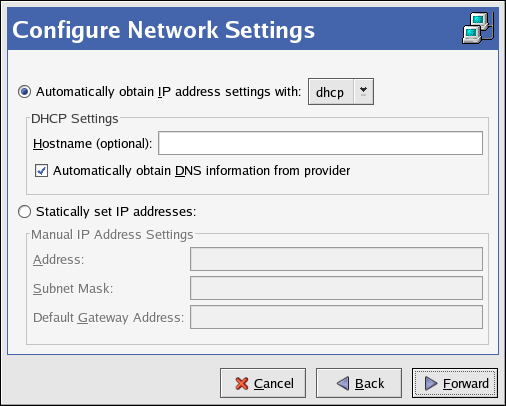Click the Subnet Mask input field
Screen dimensions: 506x406
[x=336, y=288]
